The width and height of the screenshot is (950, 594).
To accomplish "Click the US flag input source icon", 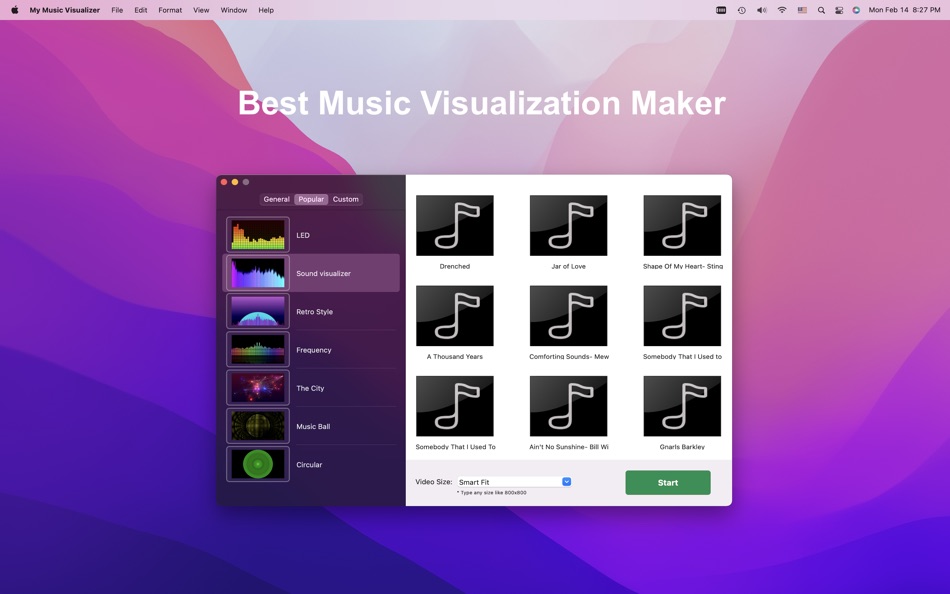I will (802, 10).
